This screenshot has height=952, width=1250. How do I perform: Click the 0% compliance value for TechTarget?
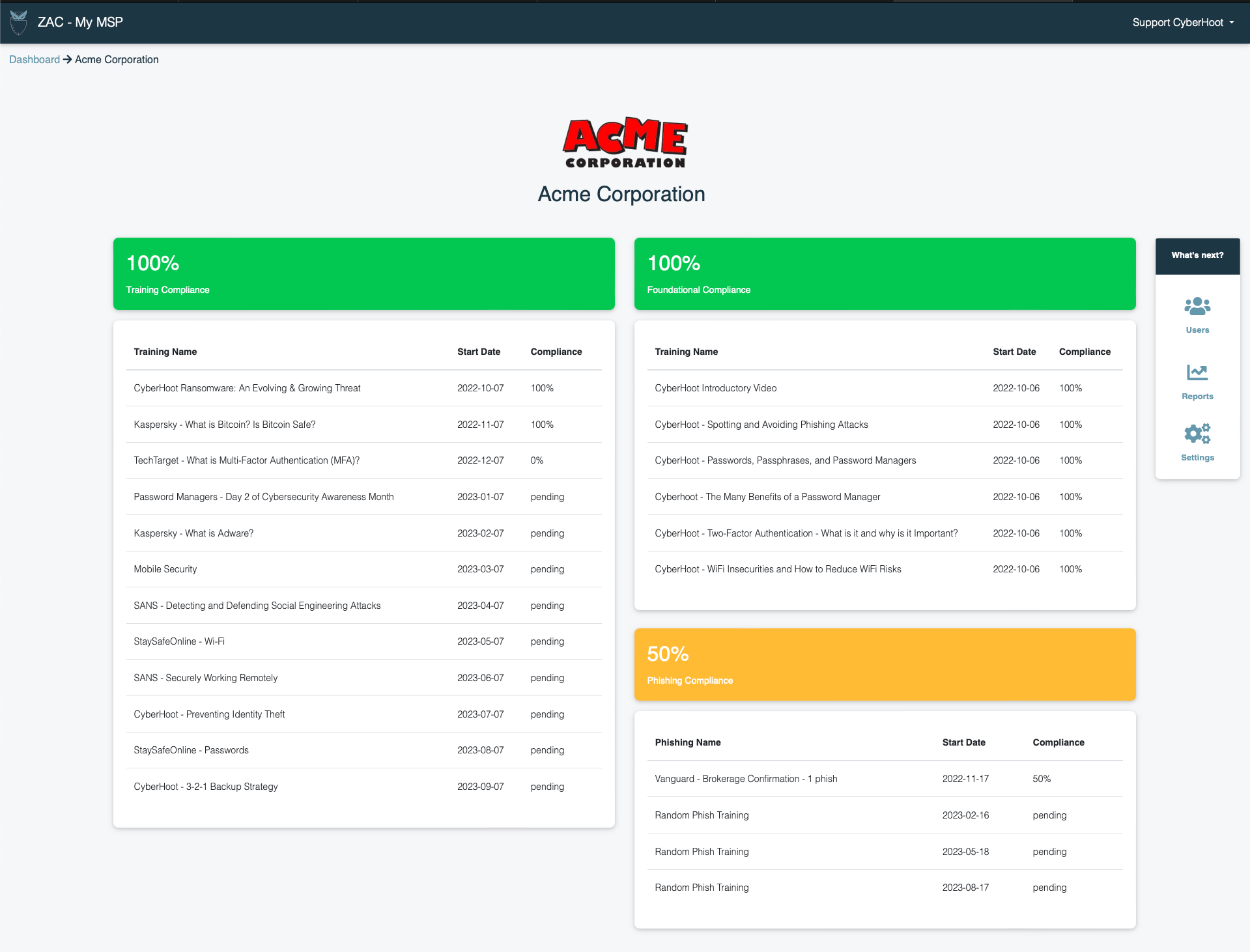(537, 460)
